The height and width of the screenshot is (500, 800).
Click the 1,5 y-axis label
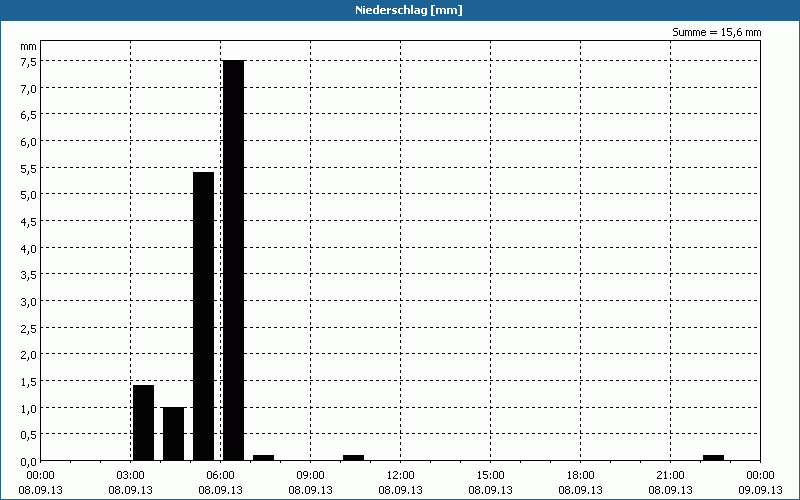pyautogui.click(x=28, y=382)
